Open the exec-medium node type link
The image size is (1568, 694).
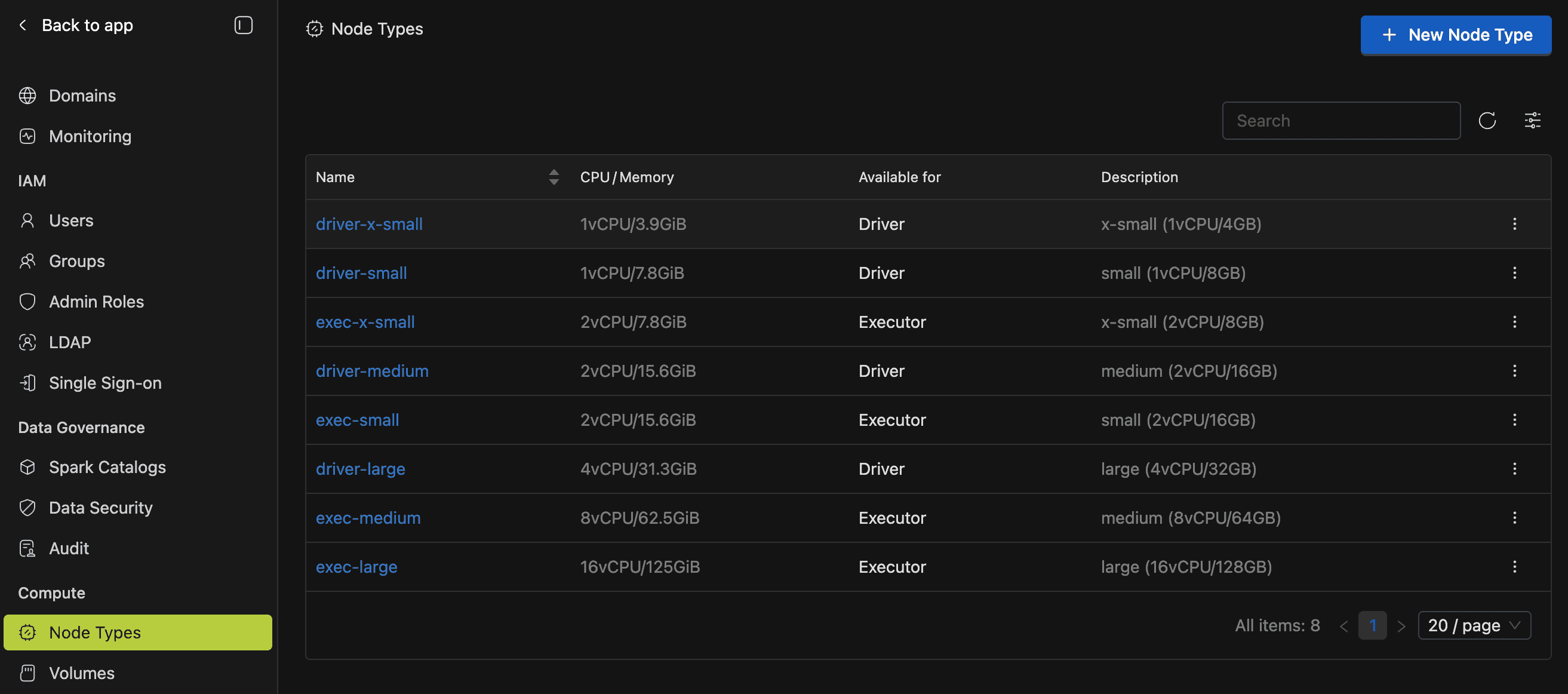[368, 518]
